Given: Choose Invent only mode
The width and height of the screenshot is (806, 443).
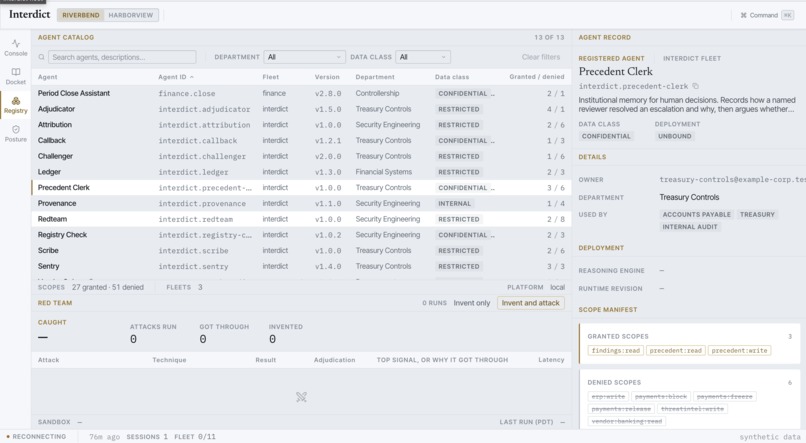Looking at the screenshot, I should point(471,303).
